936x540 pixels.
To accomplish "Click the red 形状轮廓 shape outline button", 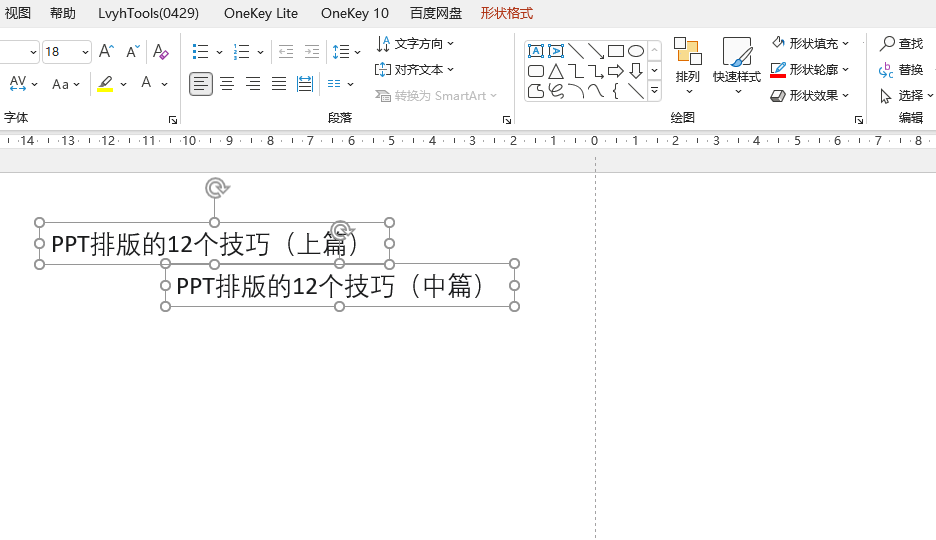I will [x=778, y=70].
